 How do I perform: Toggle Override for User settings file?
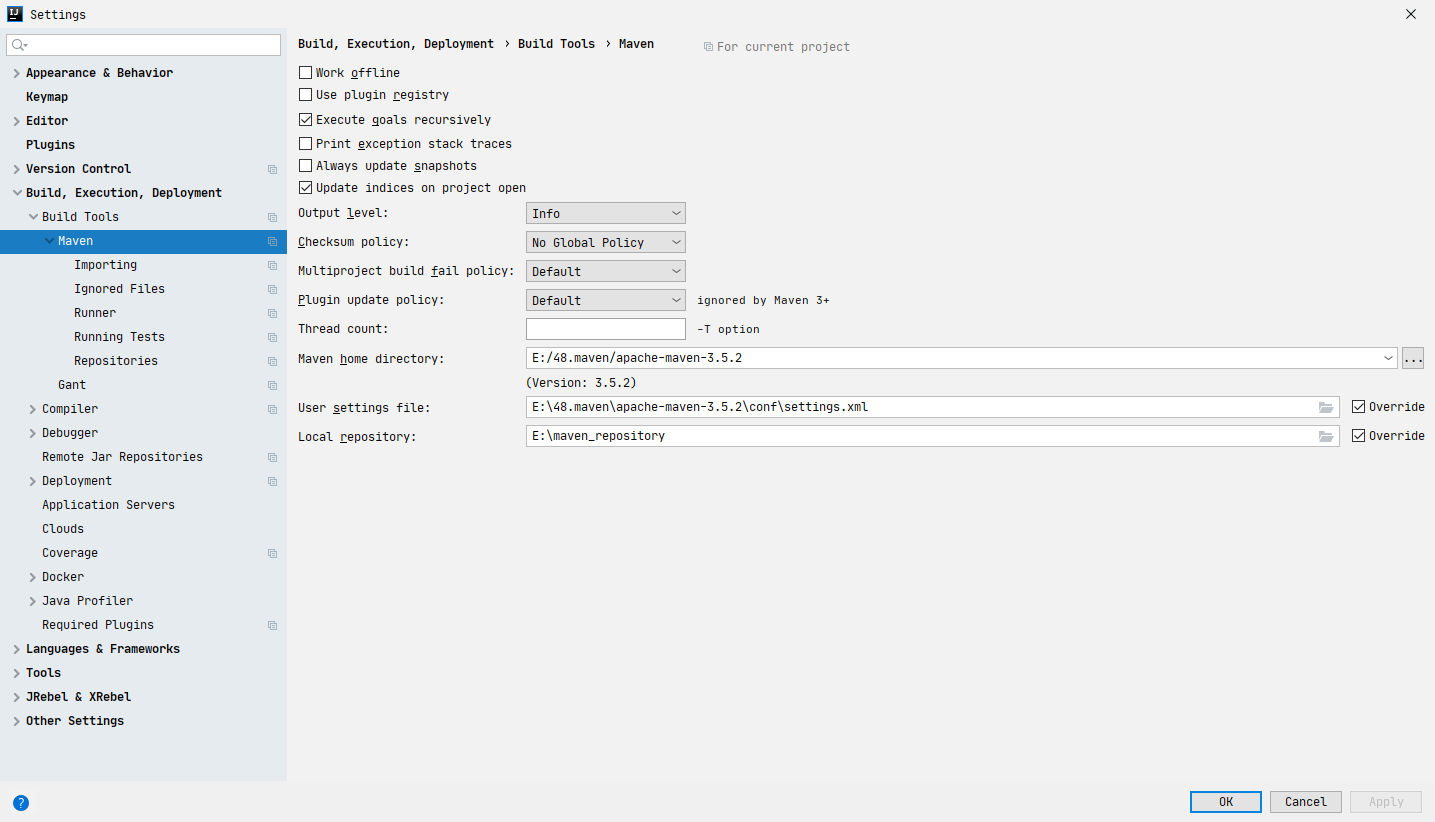coord(1358,407)
